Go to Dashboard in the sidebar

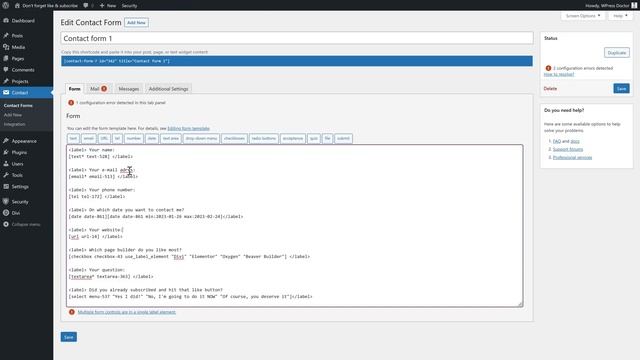[x=23, y=21]
